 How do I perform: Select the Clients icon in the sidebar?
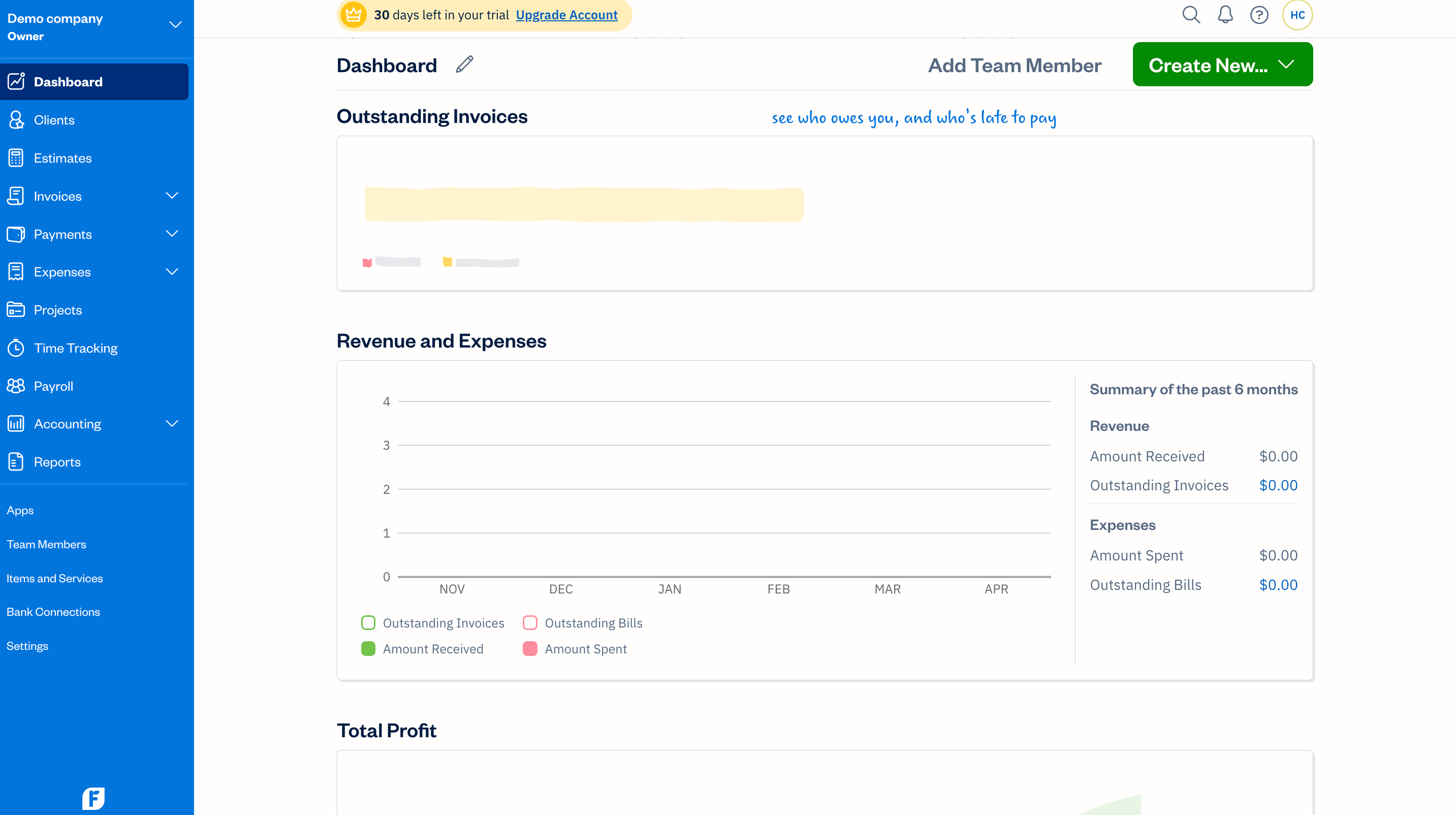coord(16,120)
